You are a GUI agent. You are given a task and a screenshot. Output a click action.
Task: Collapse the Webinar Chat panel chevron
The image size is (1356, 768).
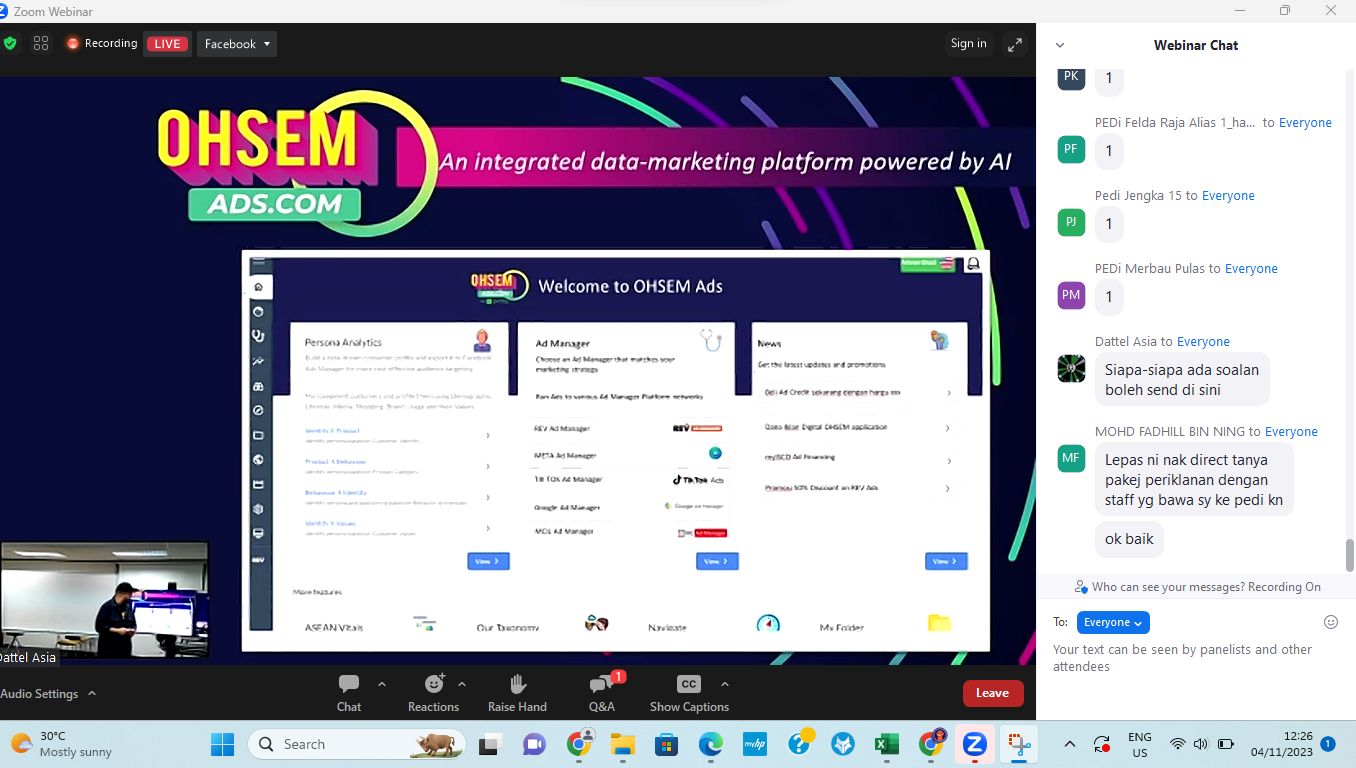click(x=1060, y=45)
